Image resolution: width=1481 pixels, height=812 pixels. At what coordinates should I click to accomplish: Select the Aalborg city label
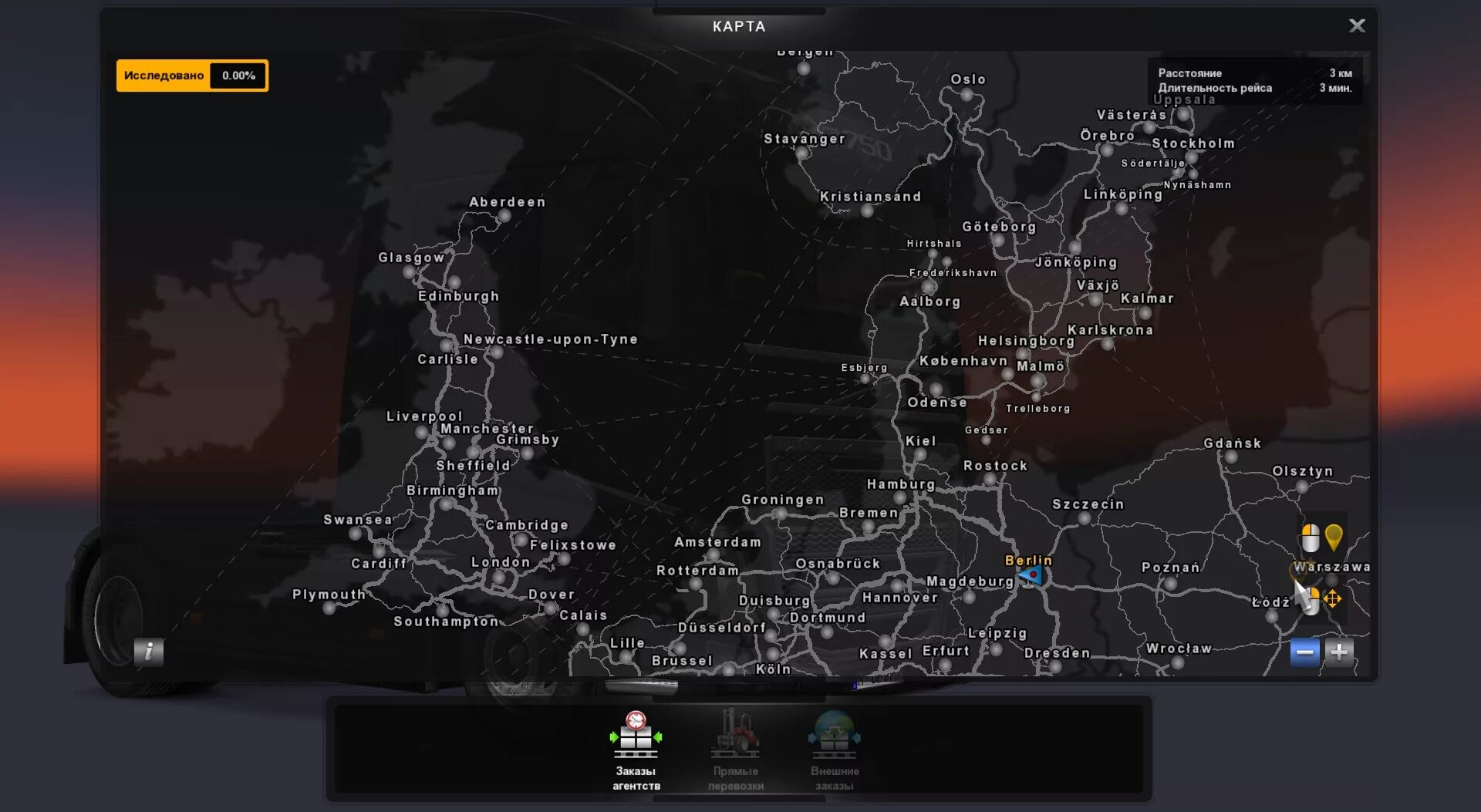[930, 302]
